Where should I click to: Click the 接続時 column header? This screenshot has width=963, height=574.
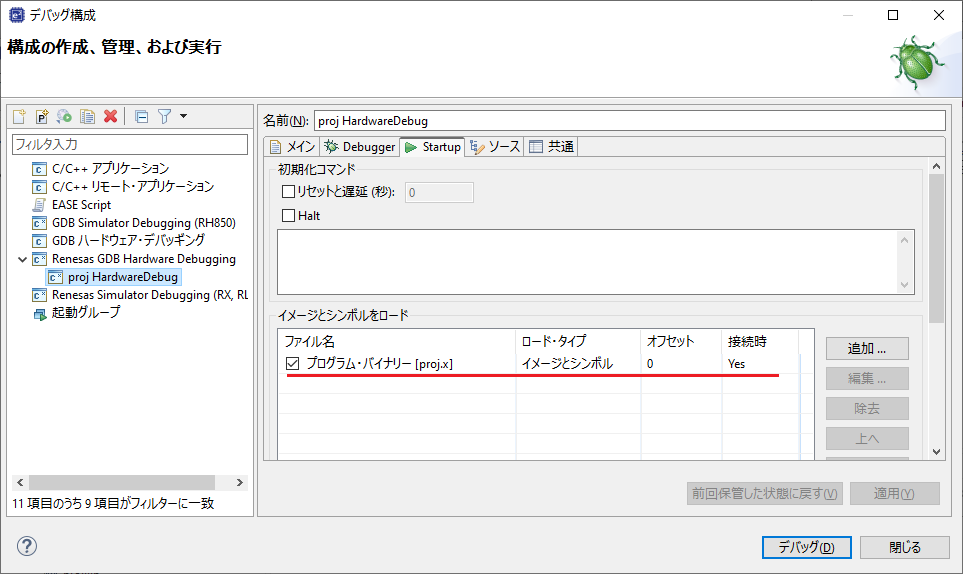(760, 341)
